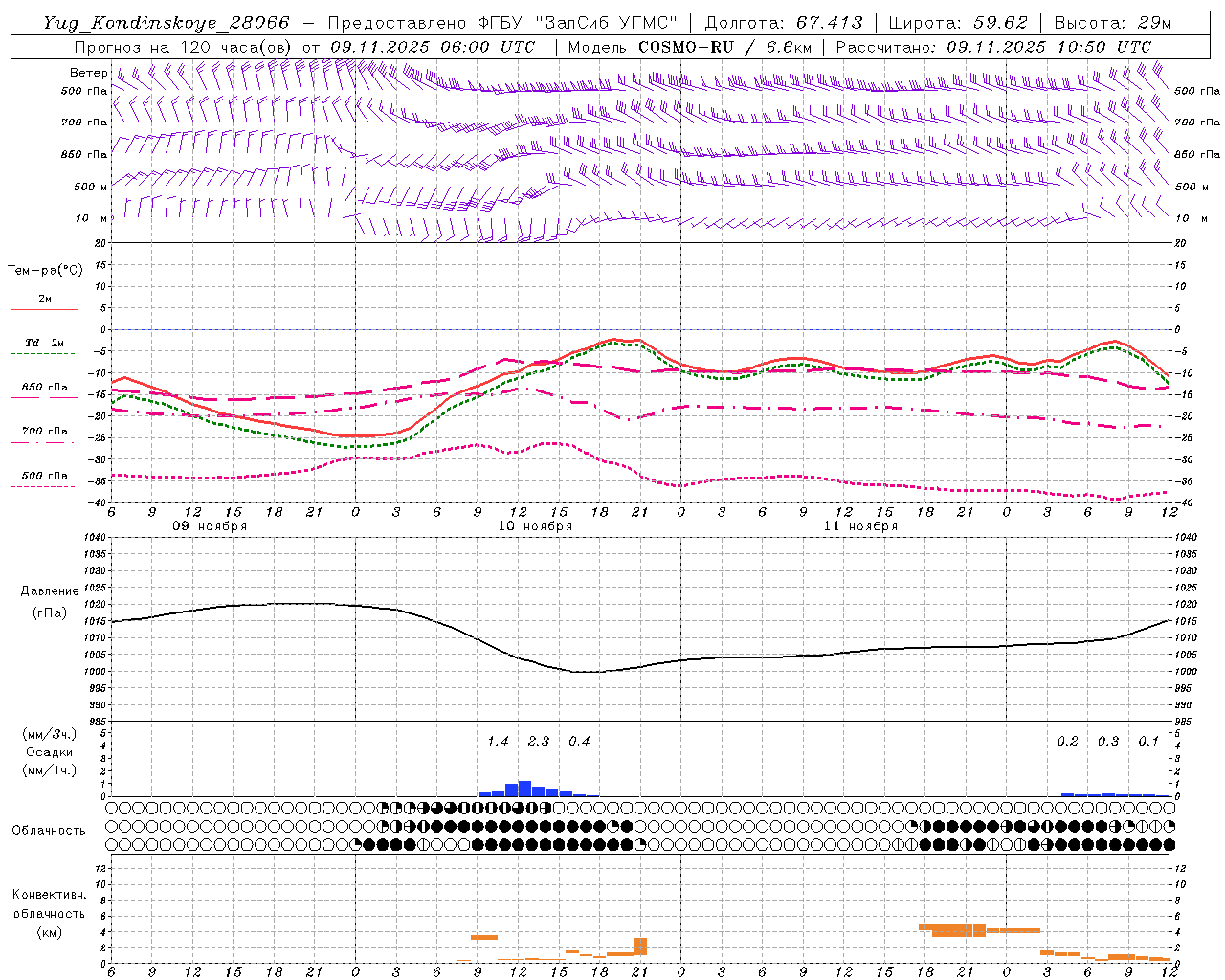Click the 'Широта: 59.62' latitude value
The width and height of the screenshot is (1225, 980).
[958, 23]
